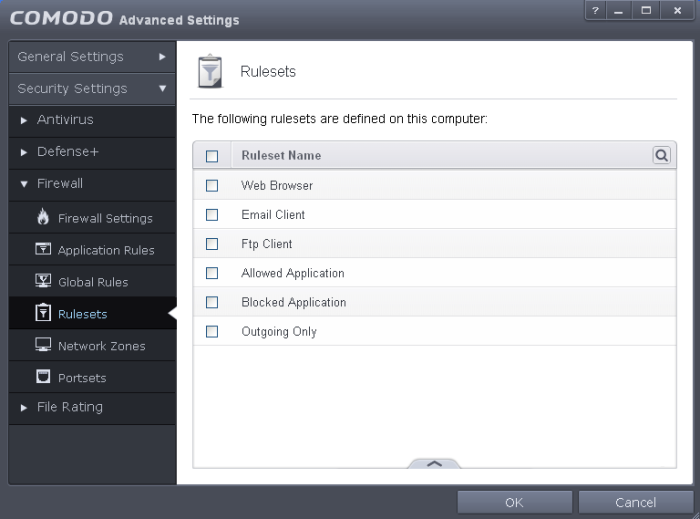Viewport: 700px width, 519px height.
Task: Expand the File Rating section
Action: click(x=69, y=408)
